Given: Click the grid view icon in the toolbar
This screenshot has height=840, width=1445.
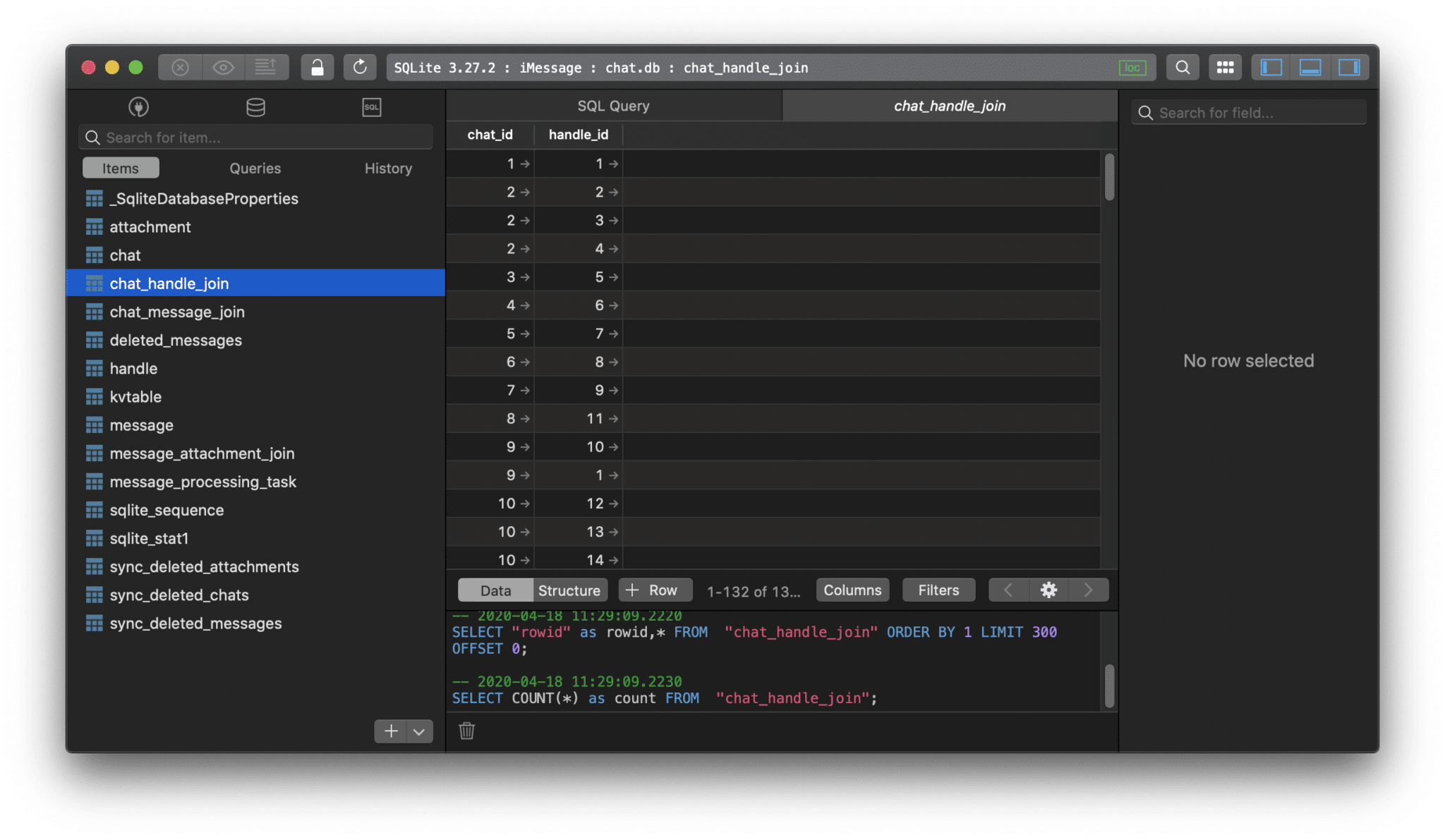Looking at the screenshot, I should [x=1226, y=67].
